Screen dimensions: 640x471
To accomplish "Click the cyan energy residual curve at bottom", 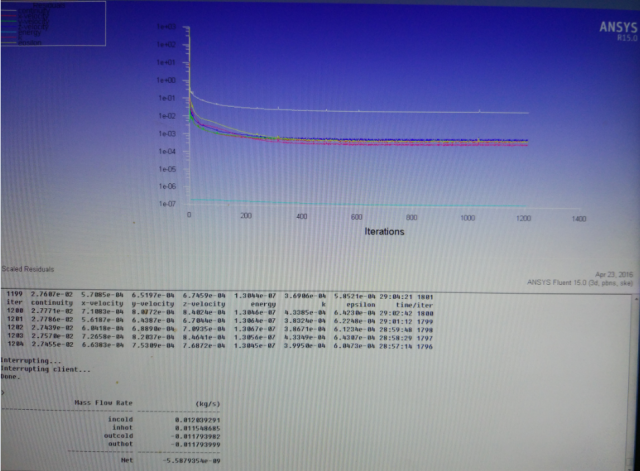I will [x=400, y=202].
